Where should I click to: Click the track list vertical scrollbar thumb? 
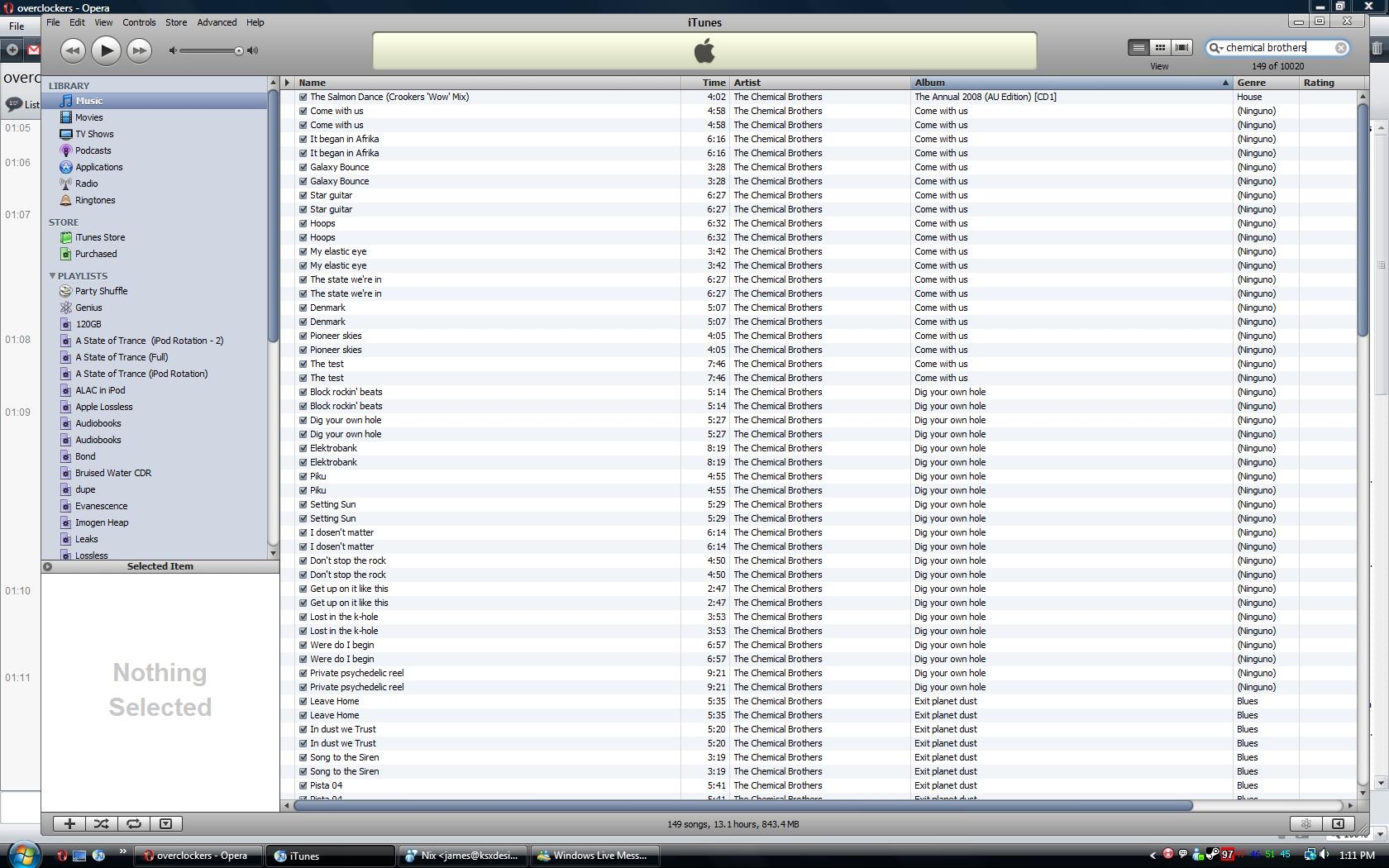coord(1363,221)
